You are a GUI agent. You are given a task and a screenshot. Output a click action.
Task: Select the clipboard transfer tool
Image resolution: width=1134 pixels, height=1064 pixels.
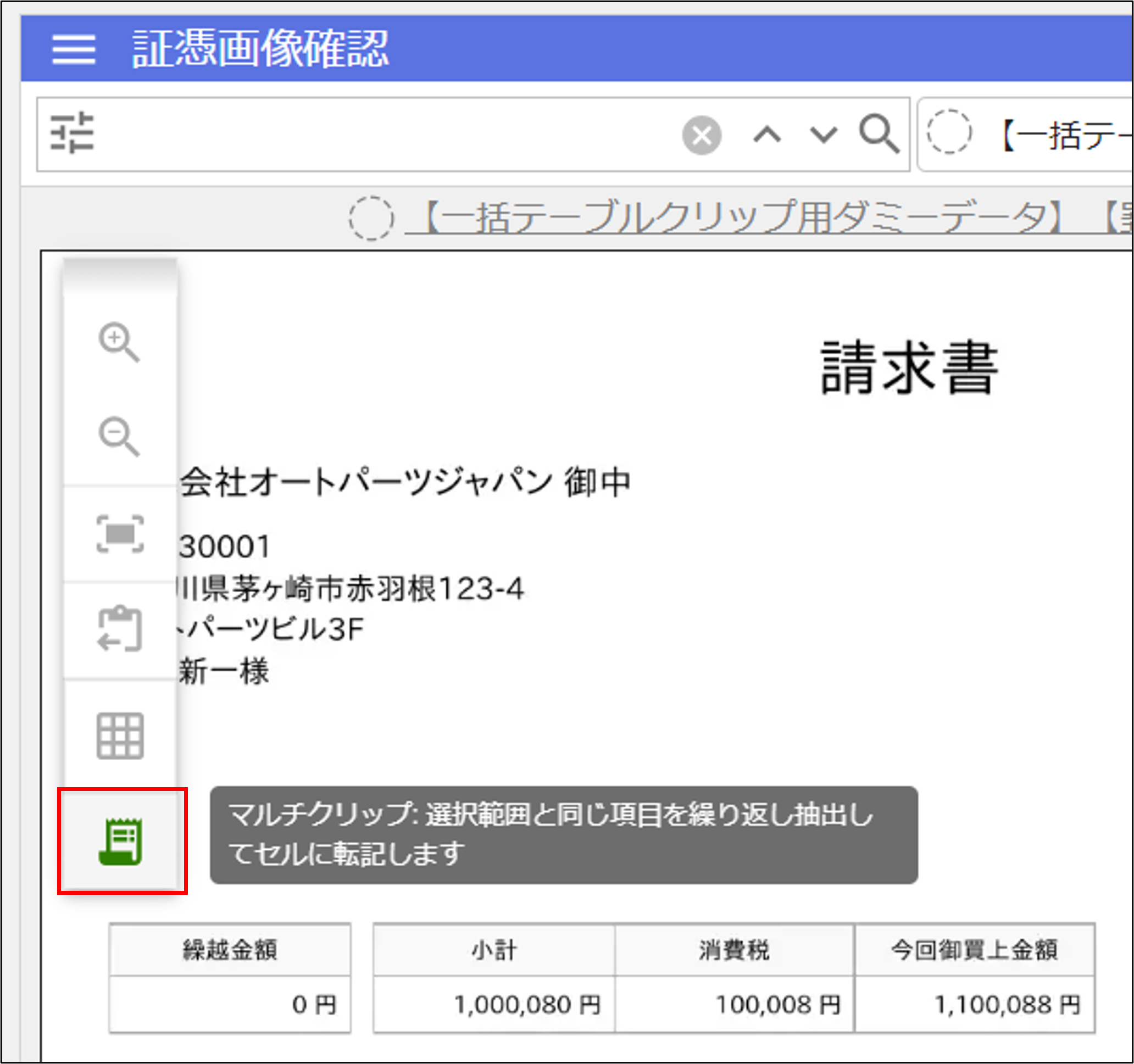[120, 629]
